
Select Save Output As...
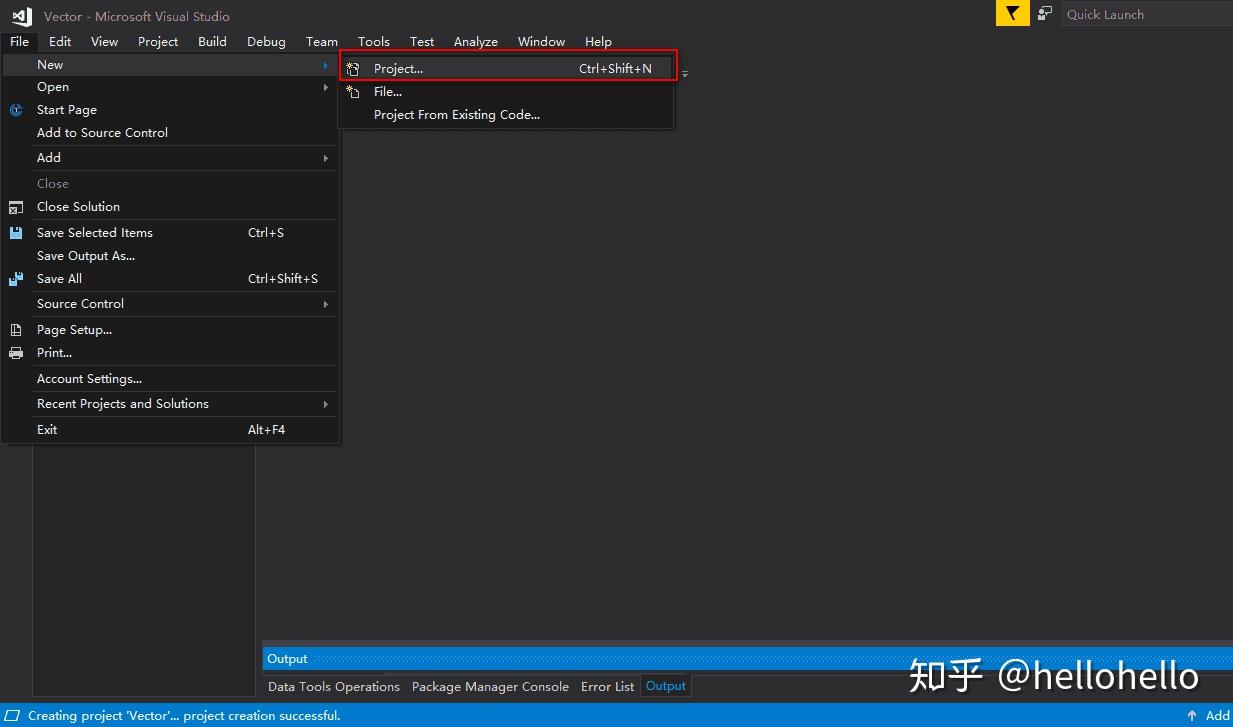point(170,256)
